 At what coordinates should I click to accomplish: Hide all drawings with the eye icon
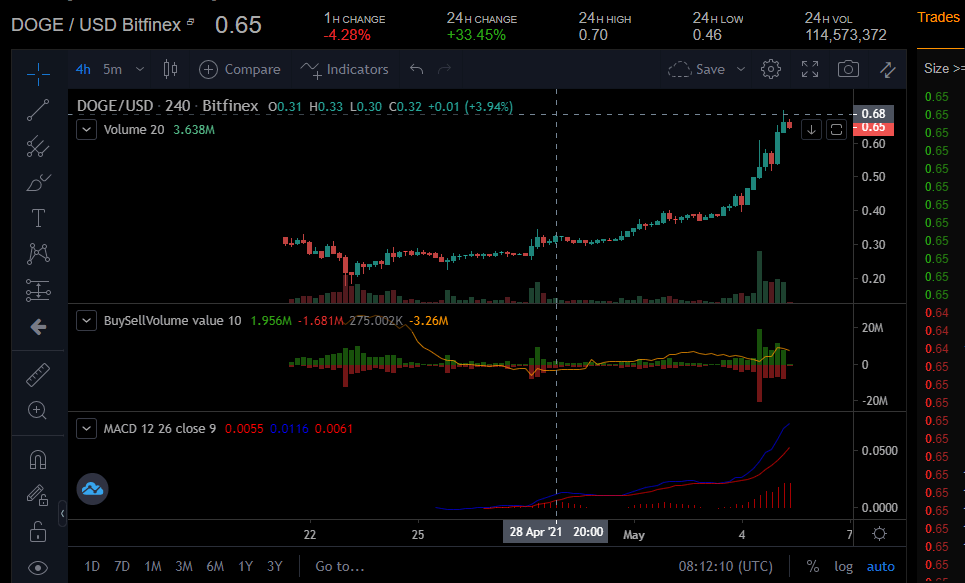coord(38,568)
